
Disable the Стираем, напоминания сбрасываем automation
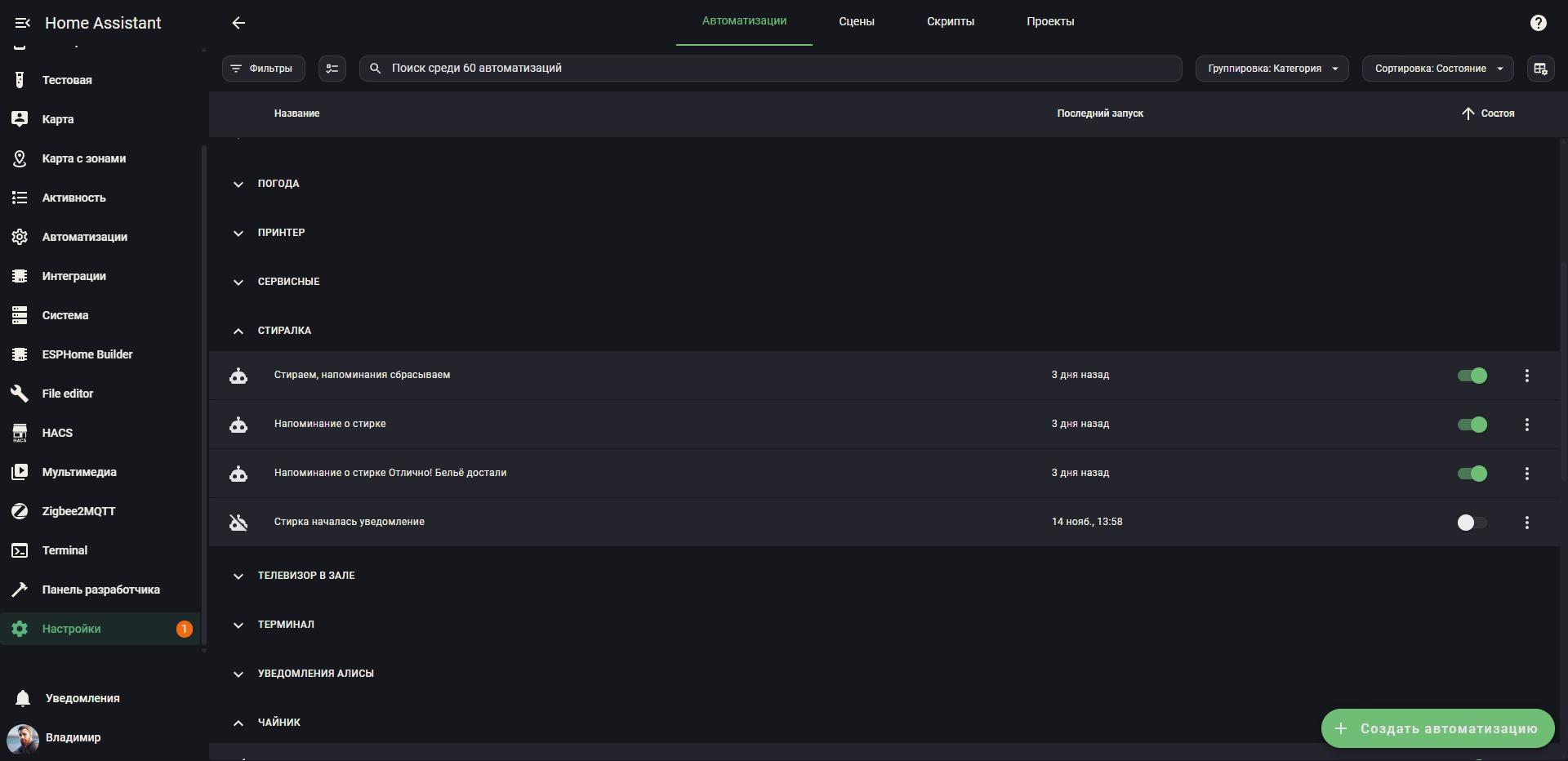click(x=1472, y=376)
